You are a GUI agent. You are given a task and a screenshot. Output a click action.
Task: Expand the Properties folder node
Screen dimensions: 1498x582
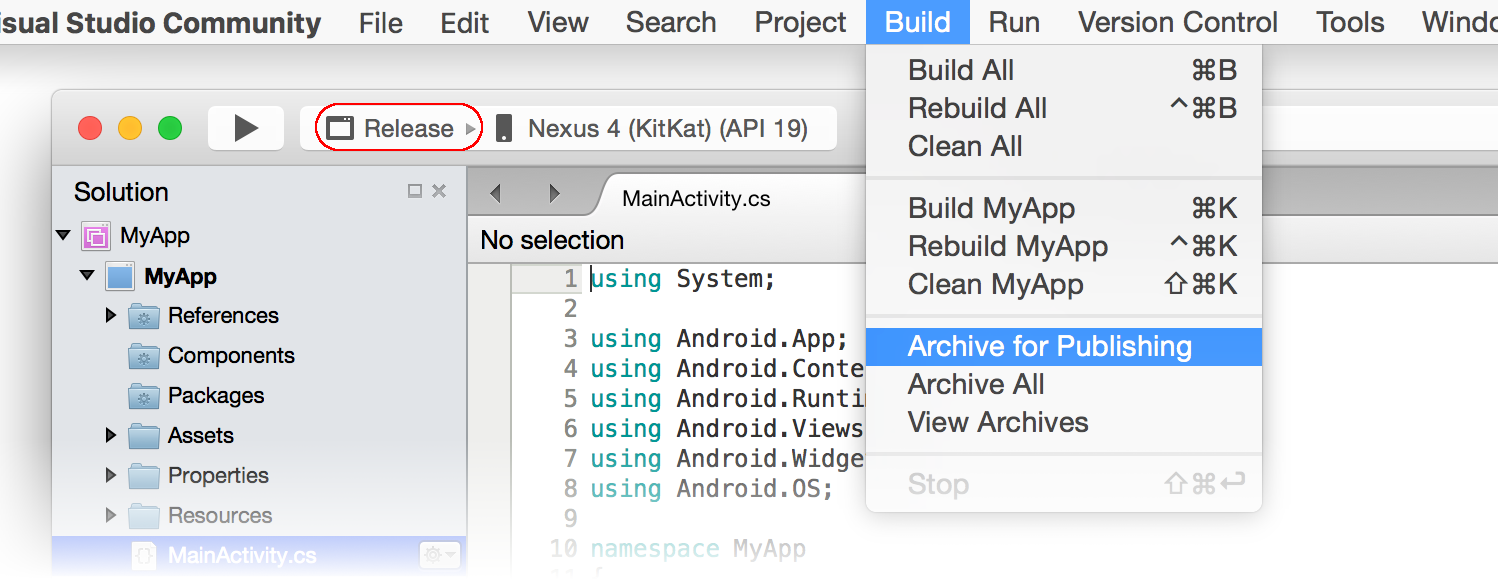[x=111, y=475]
